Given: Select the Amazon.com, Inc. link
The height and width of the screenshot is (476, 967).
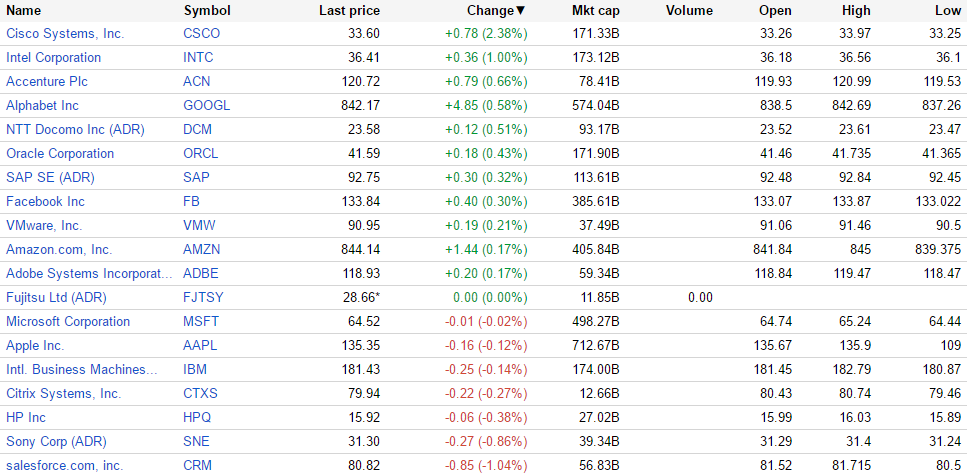Looking at the screenshot, I should [x=59, y=250].
